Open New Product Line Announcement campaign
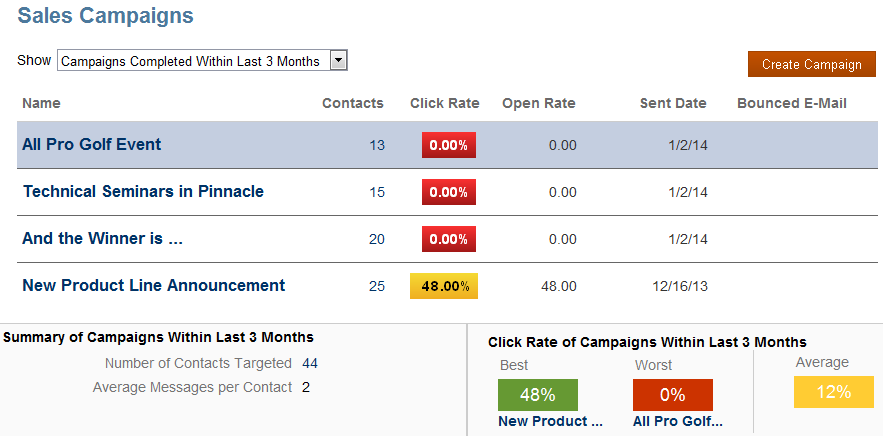The height and width of the screenshot is (436, 883). point(154,285)
